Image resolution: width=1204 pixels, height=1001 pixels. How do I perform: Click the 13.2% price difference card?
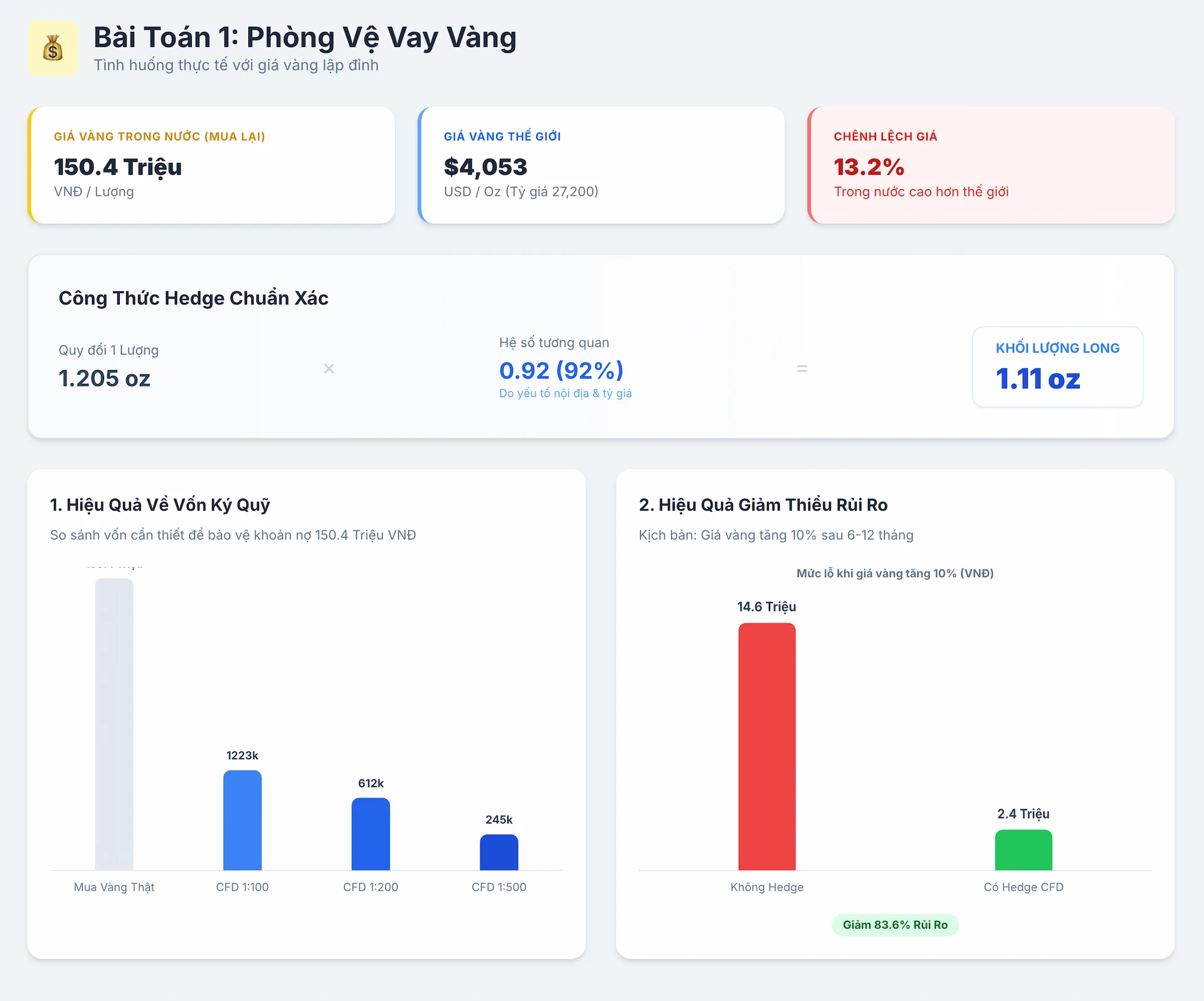[991, 165]
